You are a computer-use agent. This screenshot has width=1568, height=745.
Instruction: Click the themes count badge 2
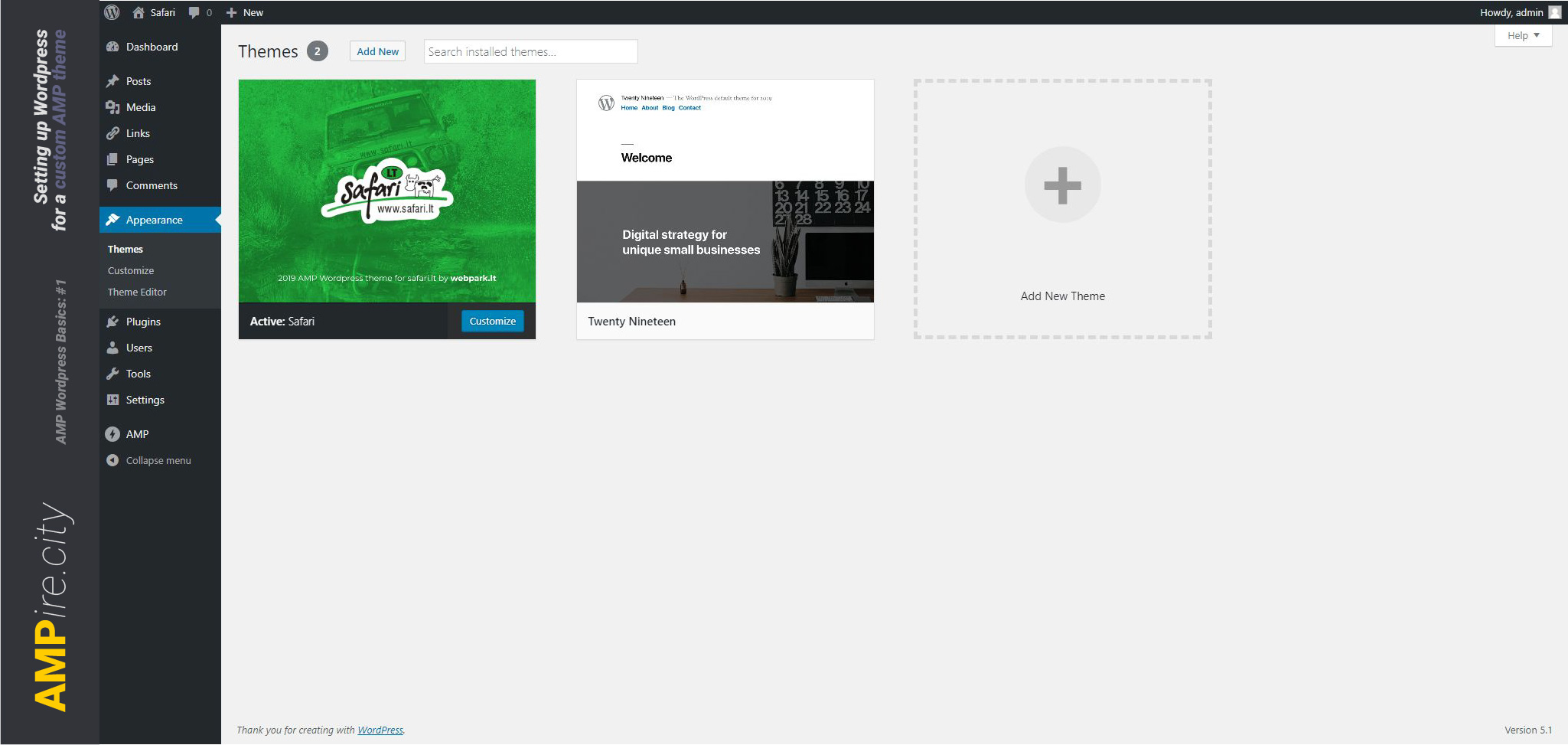click(x=318, y=51)
